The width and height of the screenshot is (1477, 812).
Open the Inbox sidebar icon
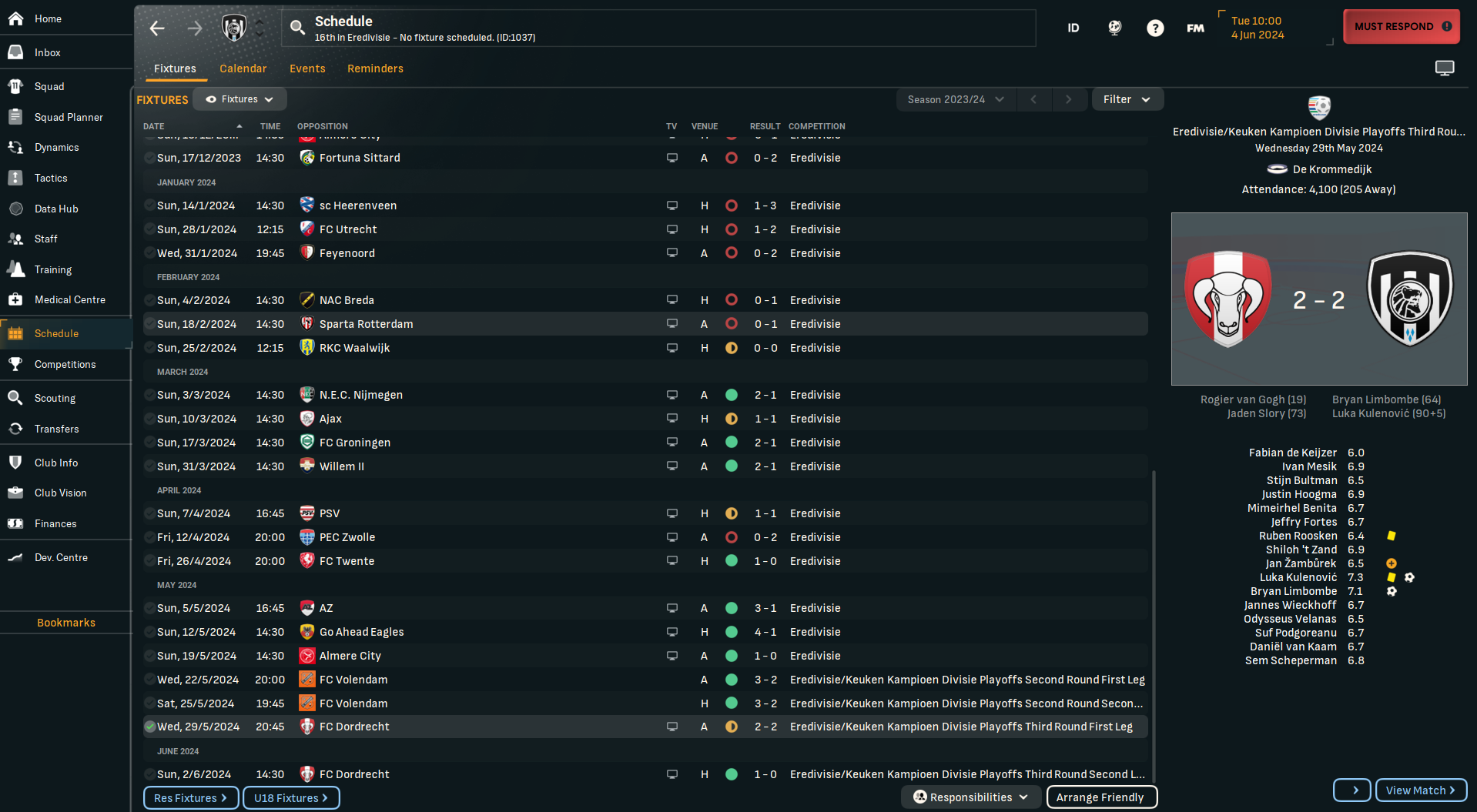pos(15,52)
